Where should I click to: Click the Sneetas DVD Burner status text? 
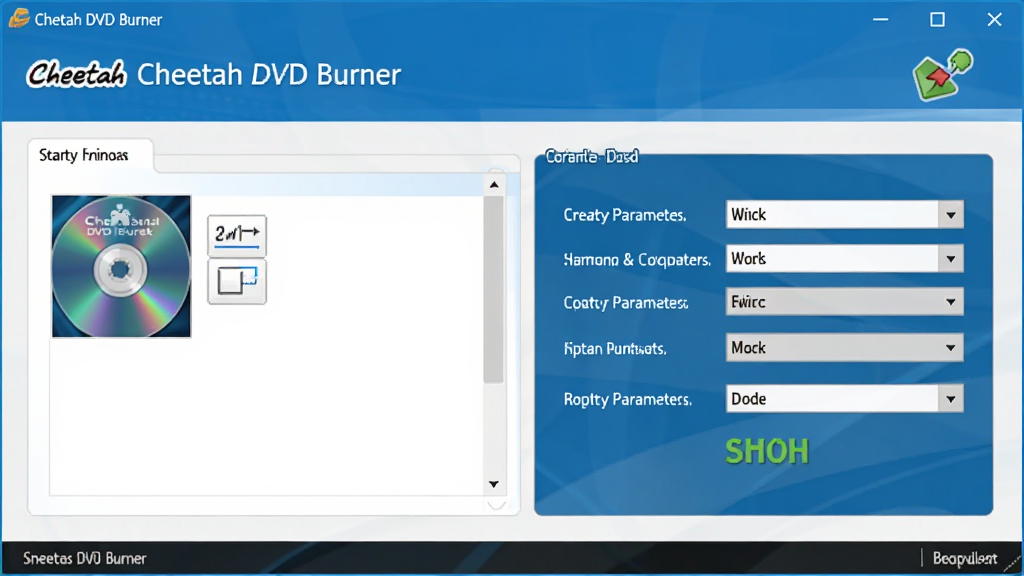point(85,558)
